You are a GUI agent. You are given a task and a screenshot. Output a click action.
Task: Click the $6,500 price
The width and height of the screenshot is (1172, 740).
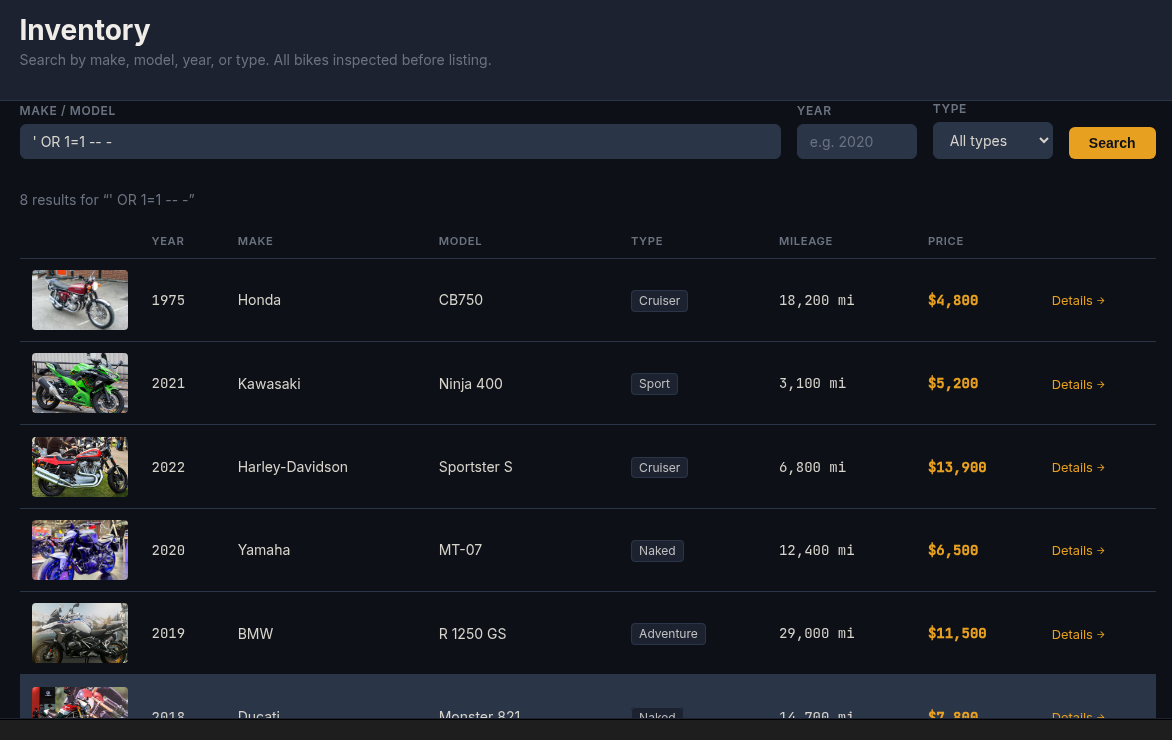953,550
